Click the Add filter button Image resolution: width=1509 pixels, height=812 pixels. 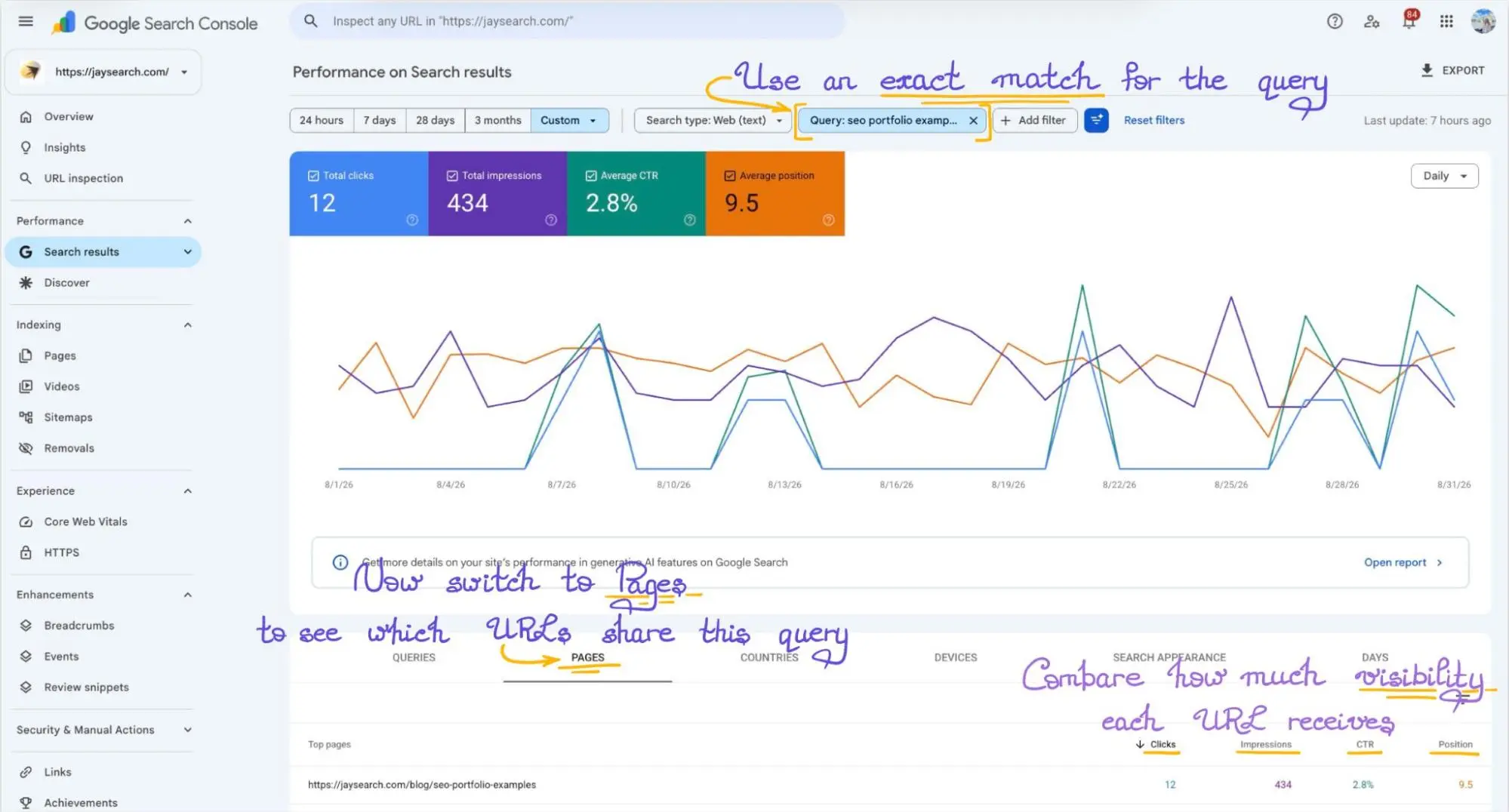click(1034, 120)
